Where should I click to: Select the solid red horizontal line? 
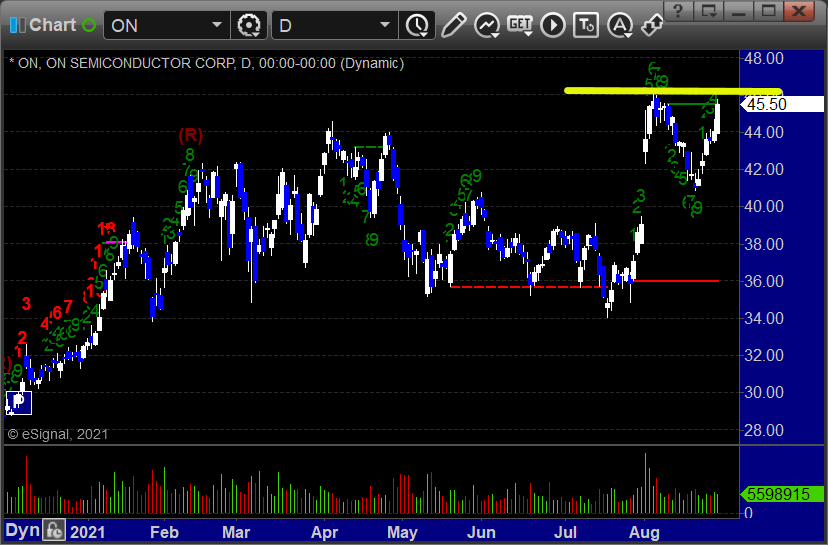coord(676,281)
